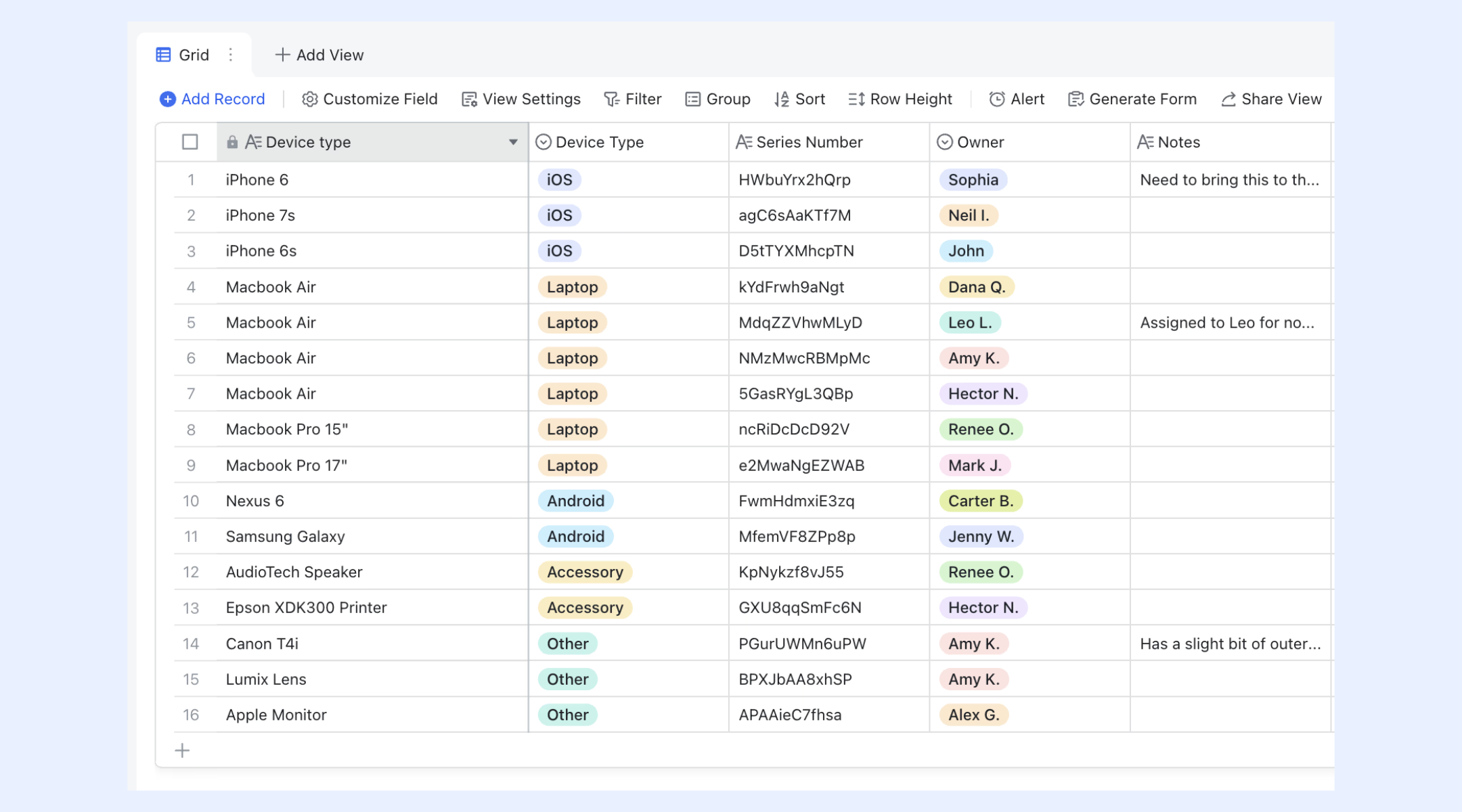Screen dimensions: 1462x812
Task: Click text-field icon in Series Number header
Action: (x=744, y=142)
